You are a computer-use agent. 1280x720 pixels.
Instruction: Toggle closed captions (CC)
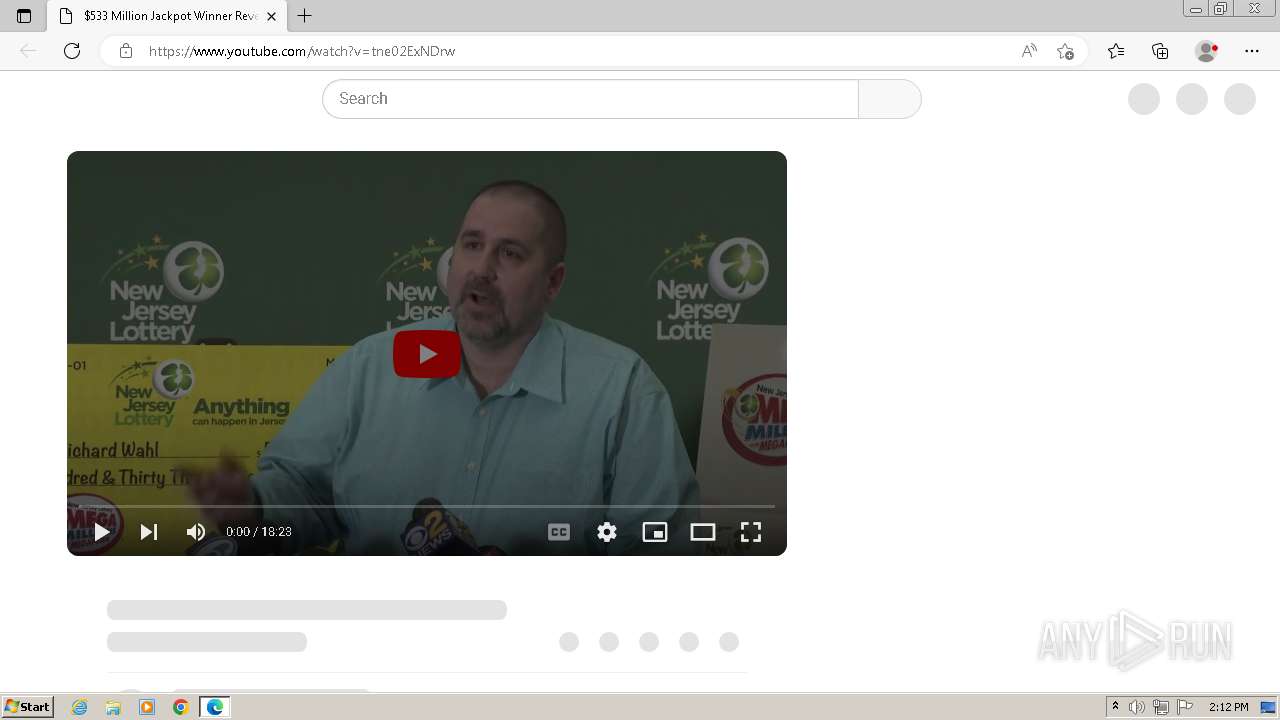[x=559, y=532]
